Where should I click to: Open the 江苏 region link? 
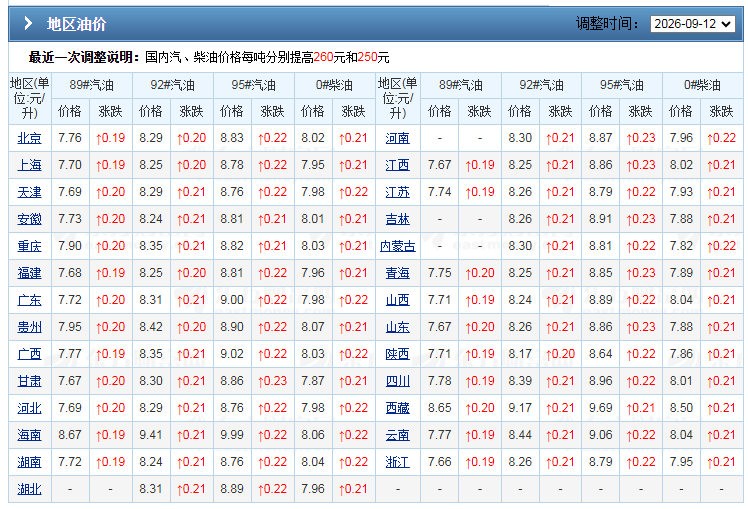(x=398, y=192)
